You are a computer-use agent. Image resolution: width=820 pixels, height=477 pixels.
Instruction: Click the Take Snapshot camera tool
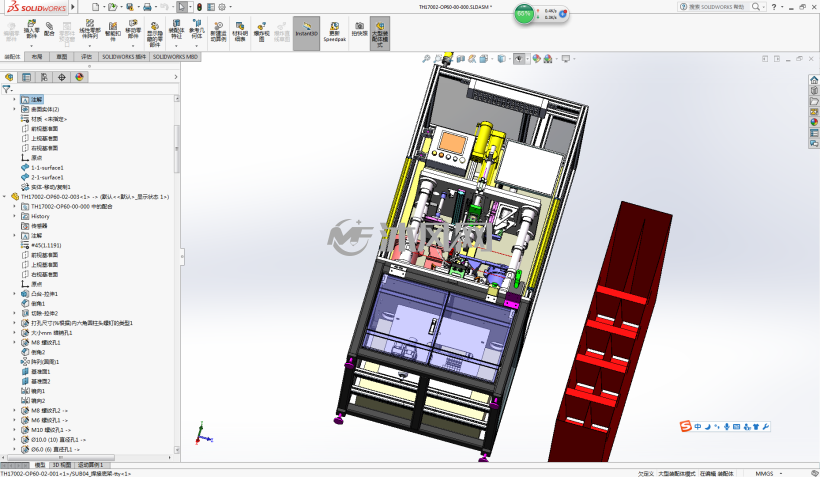click(359, 29)
